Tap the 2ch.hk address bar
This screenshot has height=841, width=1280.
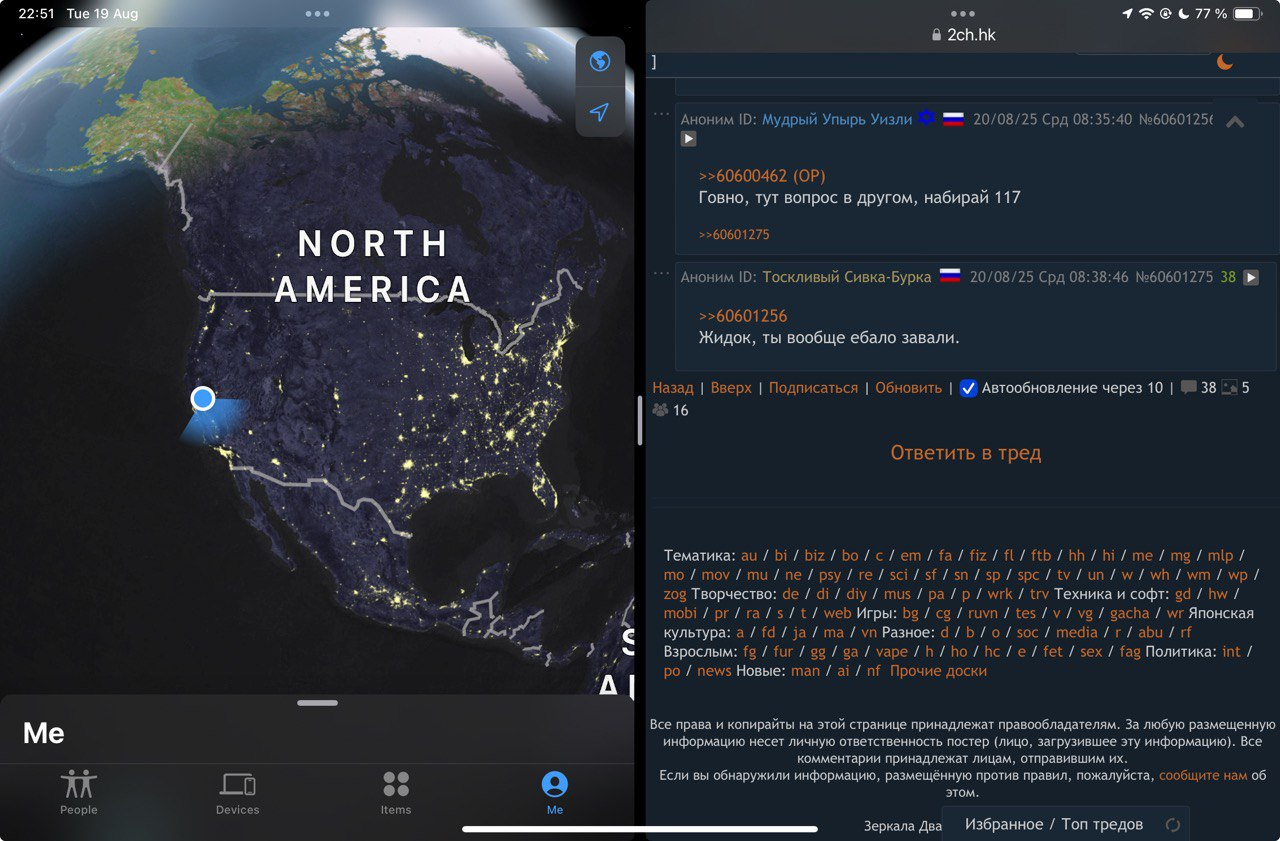click(963, 35)
